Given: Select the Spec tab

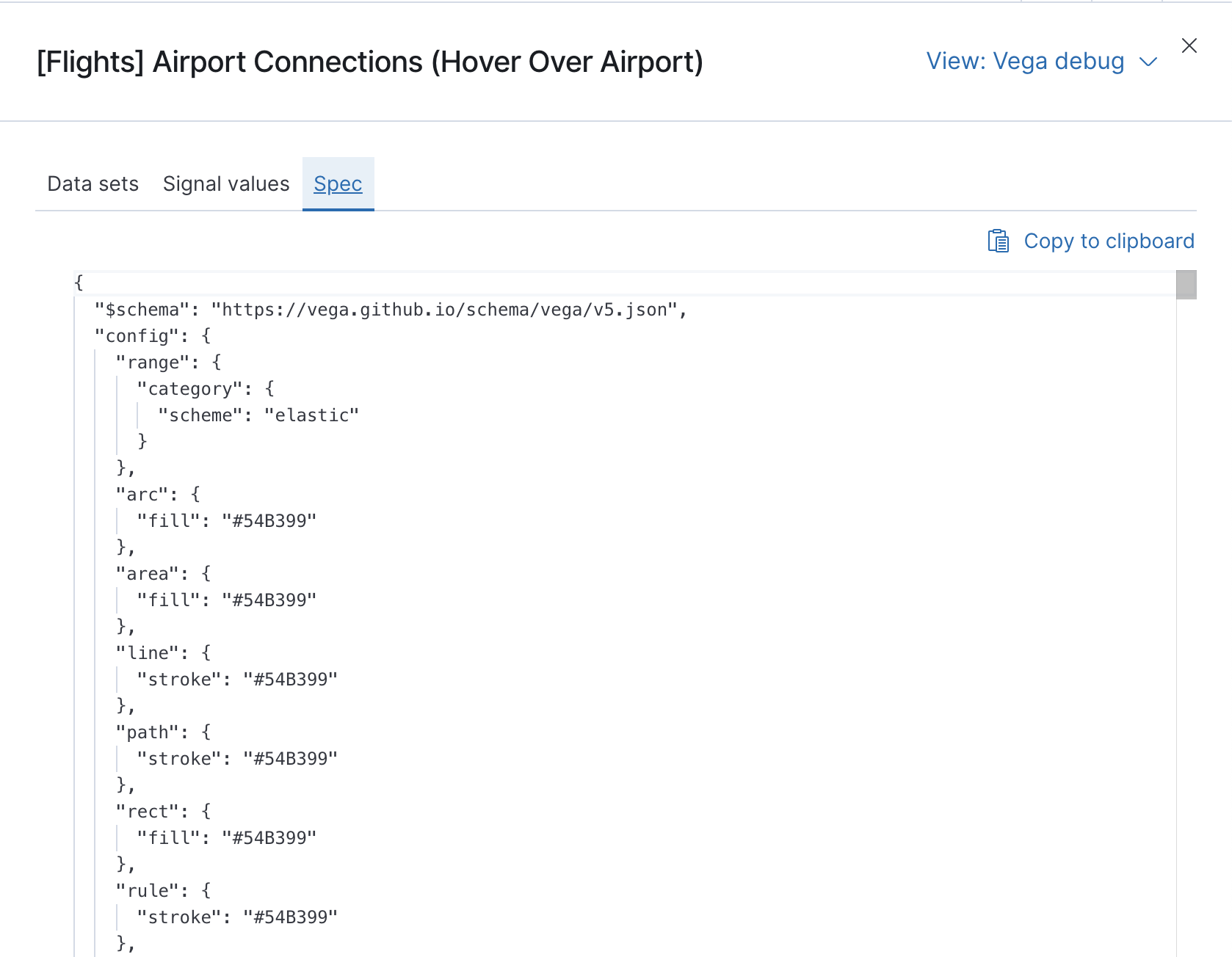Looking at the screenshot, I should pos(337,183).
